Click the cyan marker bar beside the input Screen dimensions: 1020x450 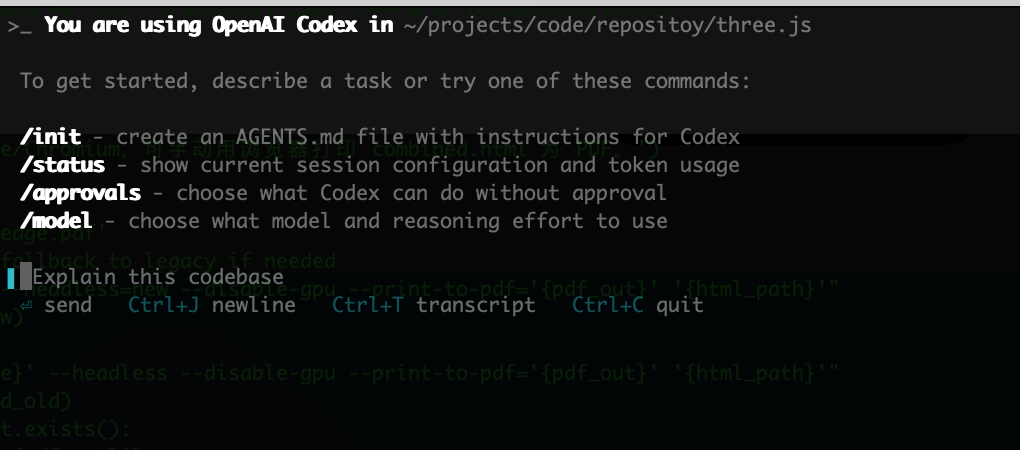pos(11,278)
